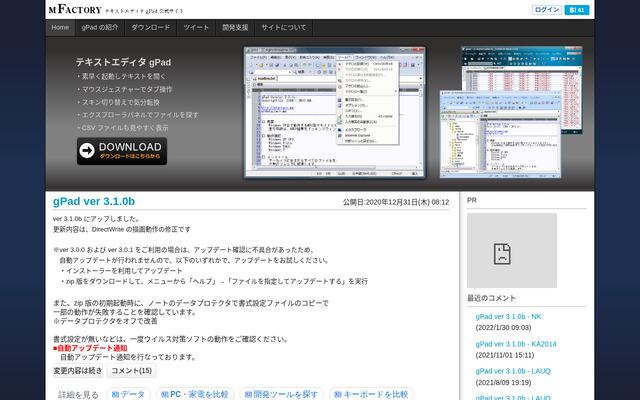Click the 変更内容は続き read more button
Image resolution: width=640 pixels, height=400 pixels.
pyautogui.click(x=78, y=371)
